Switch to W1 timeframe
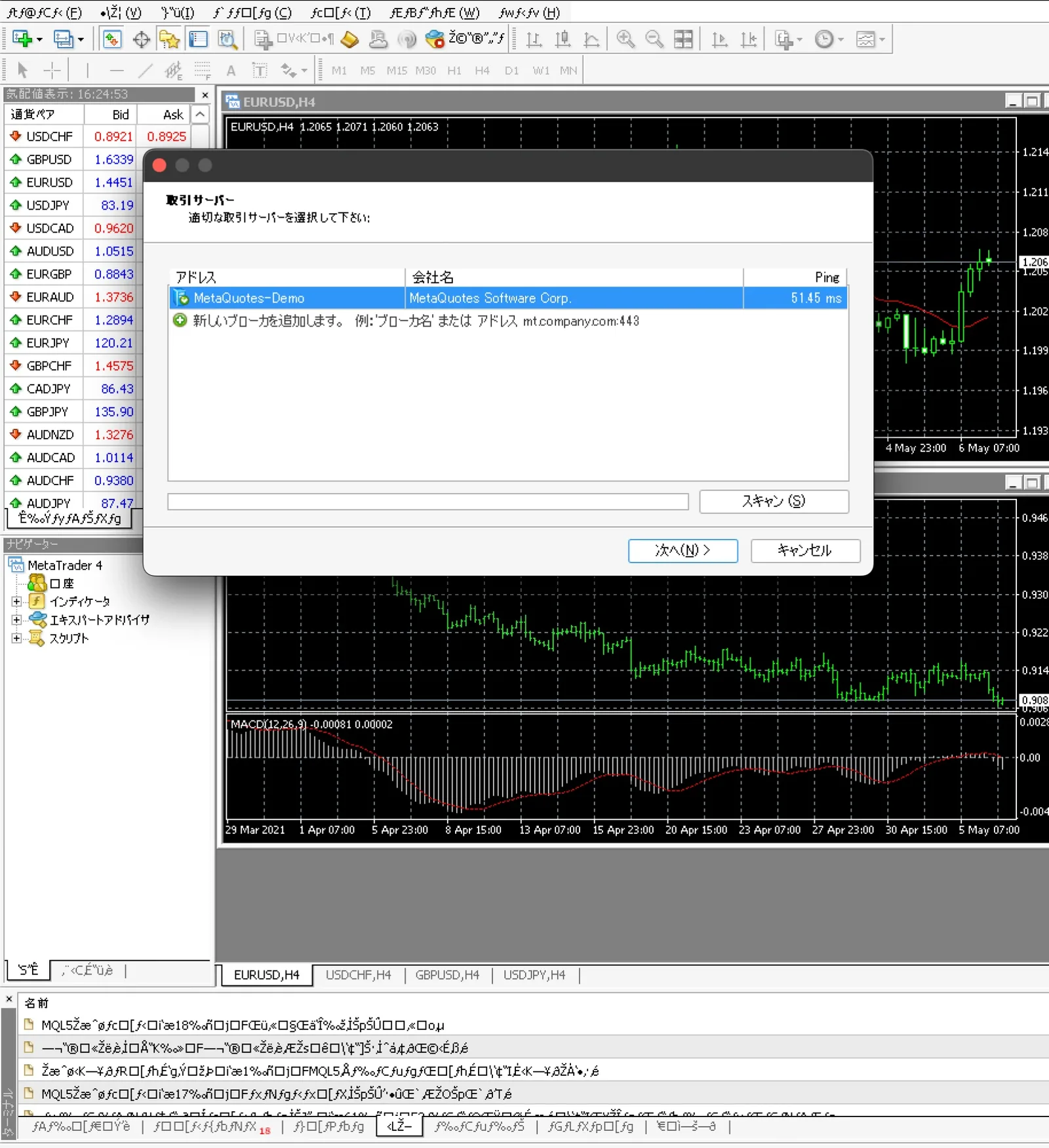 (541, 70)
